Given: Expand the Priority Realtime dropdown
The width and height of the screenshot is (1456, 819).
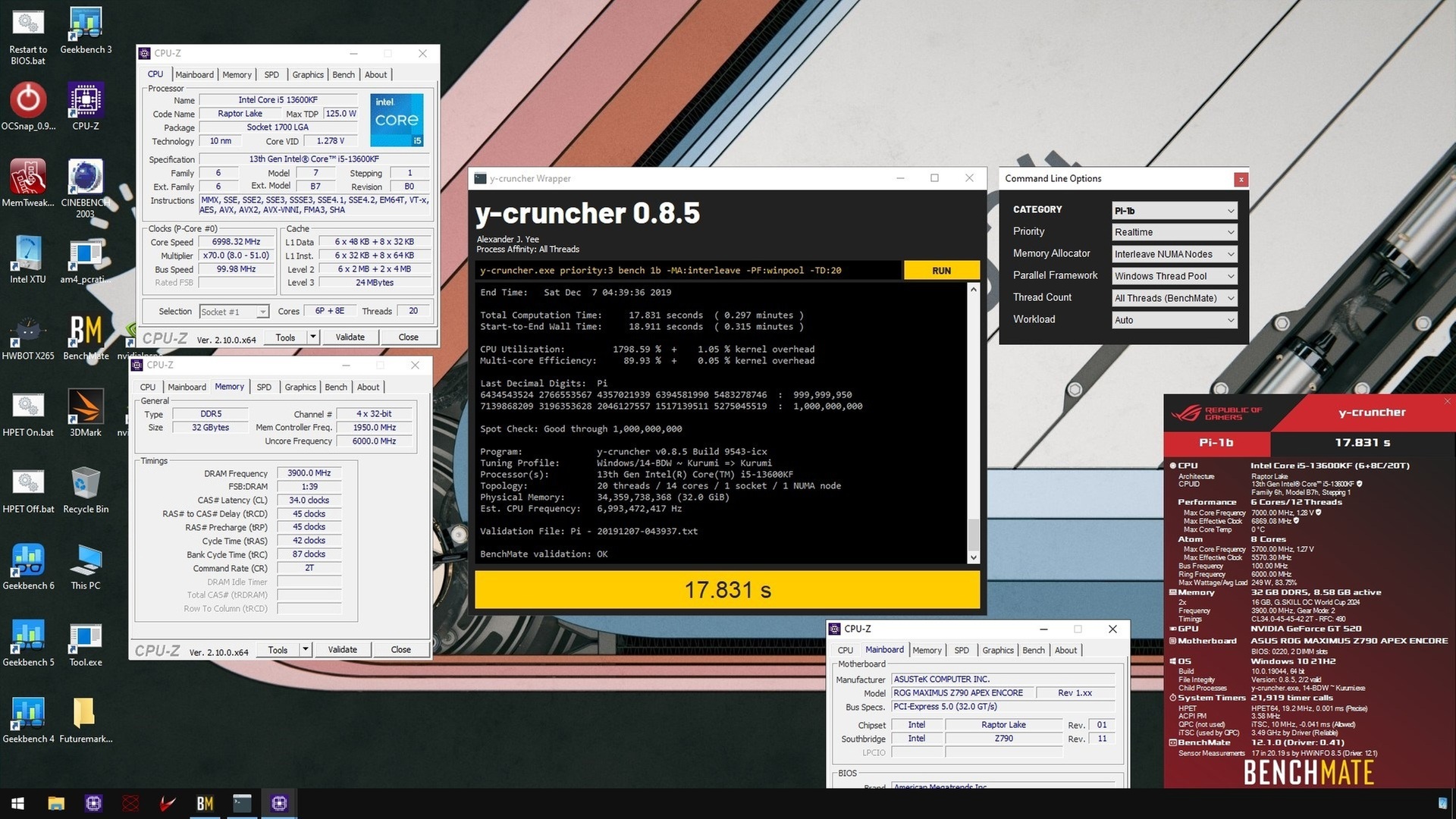Looking at the screenshot, I should coord(1174,232).
